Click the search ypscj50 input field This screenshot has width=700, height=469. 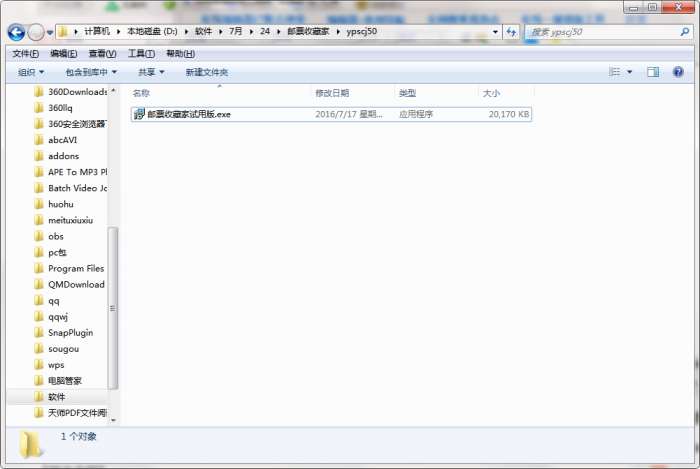[x=602, y=32]
